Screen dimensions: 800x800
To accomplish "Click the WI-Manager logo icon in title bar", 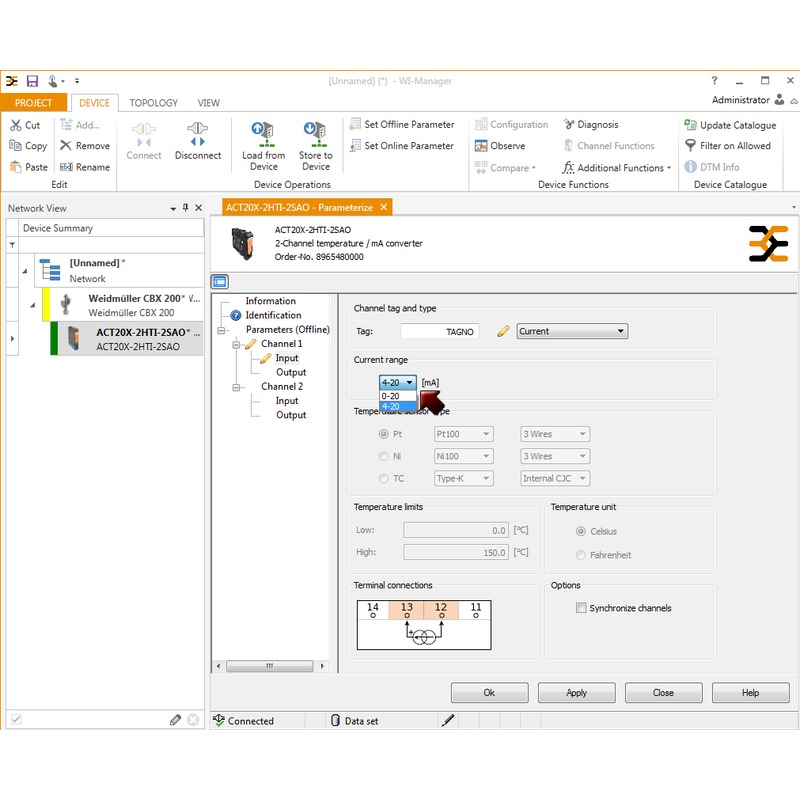I will pyautogui.click(x=12, y=81).
